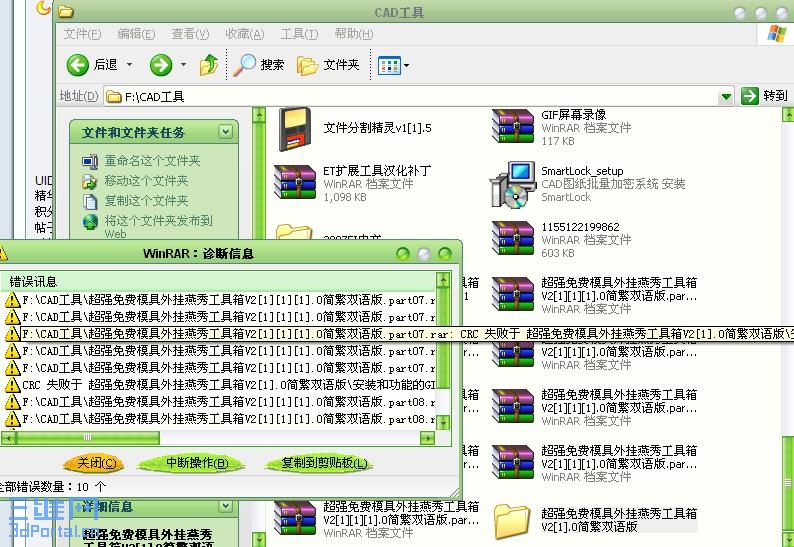The image size is (794, 547).
Task: Click the WinRAR 诊断信息 title bar
Action: coord(198,253)
